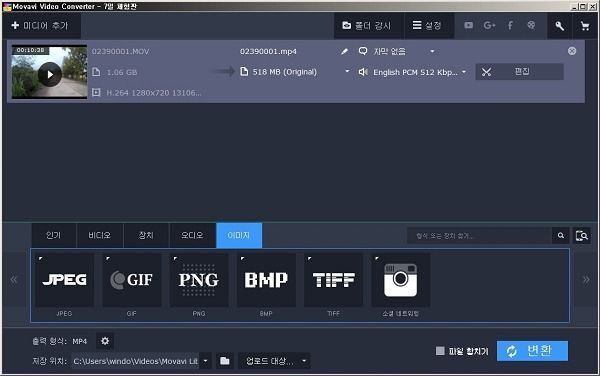Click the speaker audio icon
Viewport: 600px width, 376px height.
363,72
